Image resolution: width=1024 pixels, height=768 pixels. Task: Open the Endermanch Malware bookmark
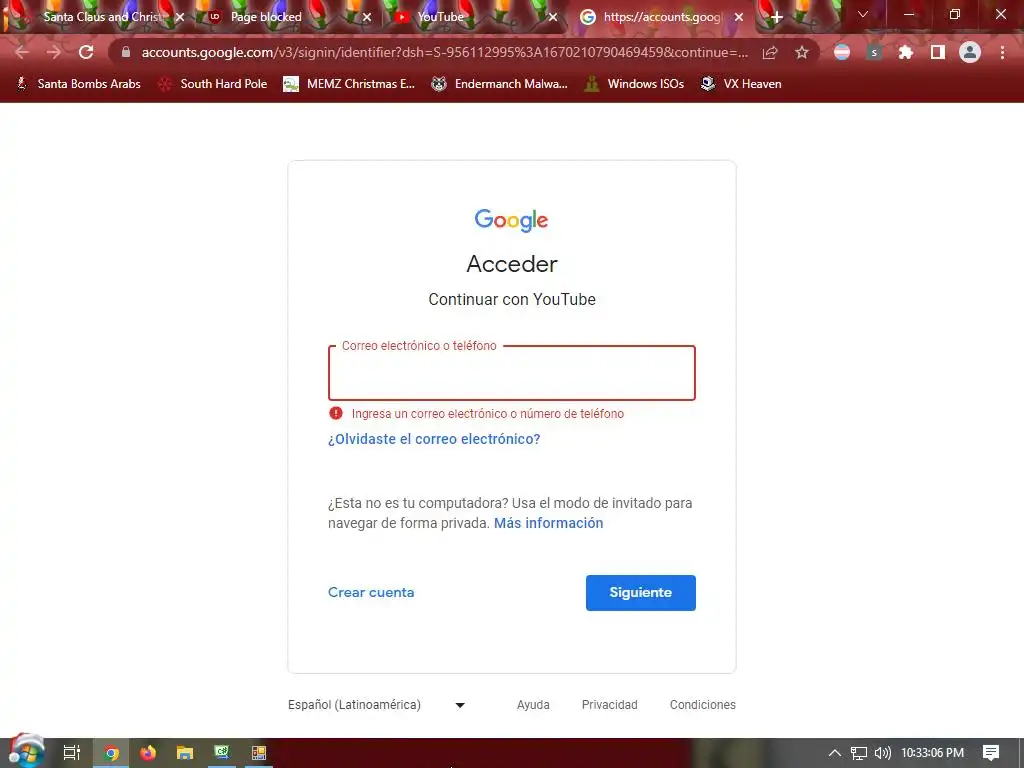coord(500,84)
